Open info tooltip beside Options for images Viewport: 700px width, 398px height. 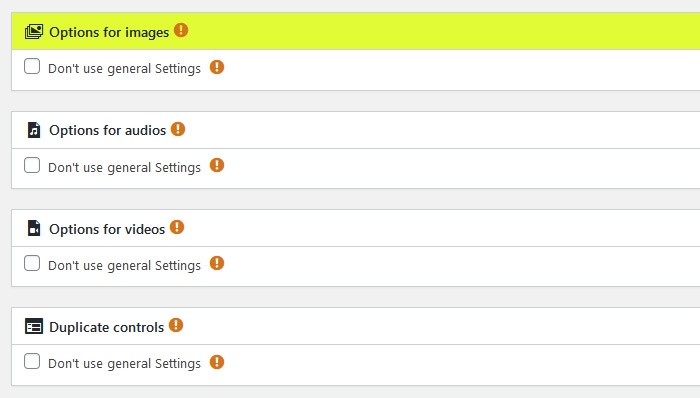coord(181,30)
